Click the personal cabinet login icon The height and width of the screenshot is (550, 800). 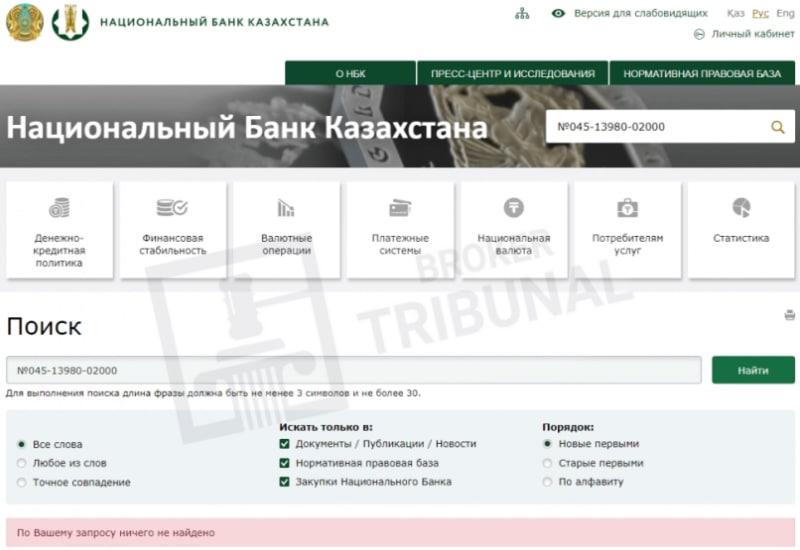pyautogui.click(x=699, y=34)
